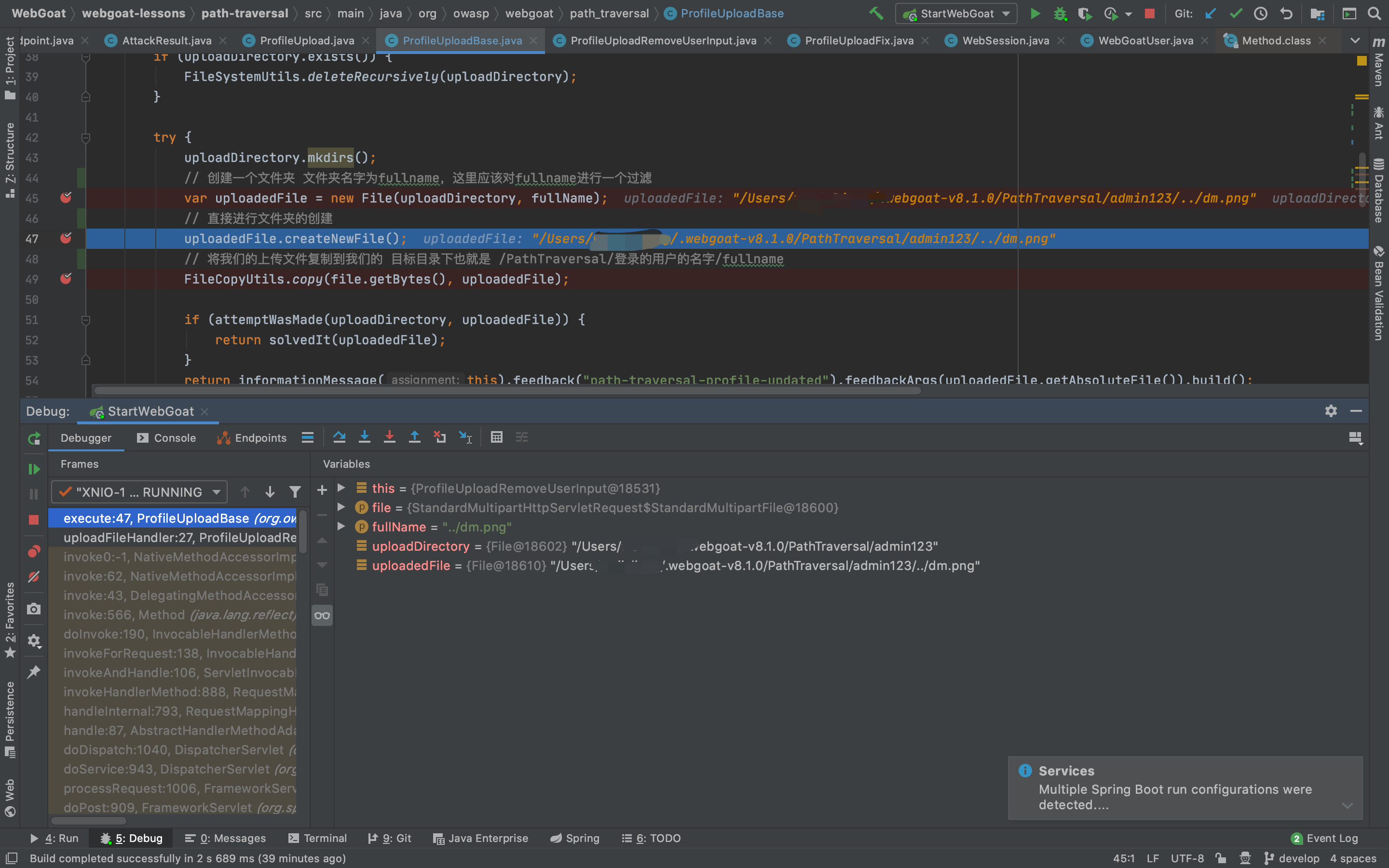Click Resume Program in debug sidebar
The width and height of the screenshot is (1389, 868).
pyautogui.click(x=34, y=469)
